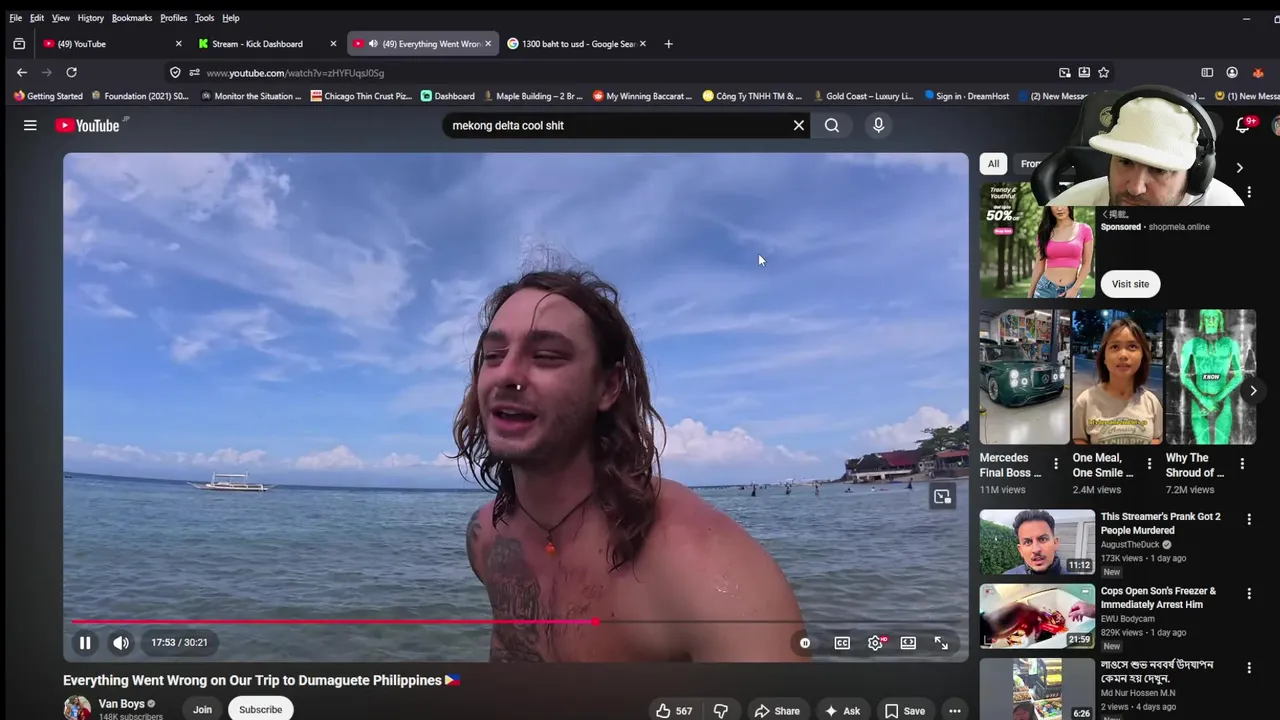Image resolution: width=1280 pixels, height=720 pixels.
Task: Open the Bookmarks menu
Action: [132, 18]
